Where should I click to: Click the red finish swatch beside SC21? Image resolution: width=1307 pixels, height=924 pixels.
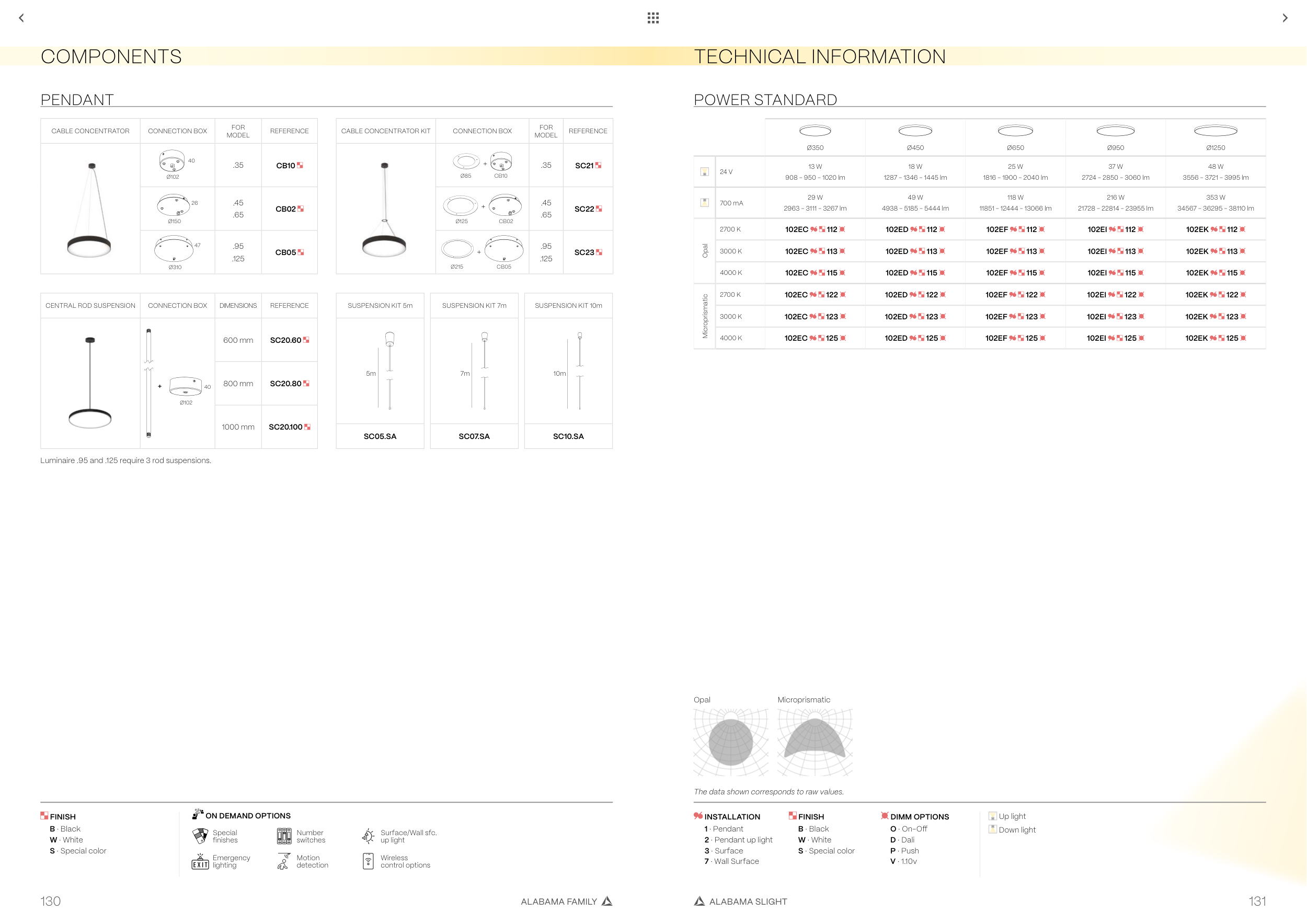(598, 166)
